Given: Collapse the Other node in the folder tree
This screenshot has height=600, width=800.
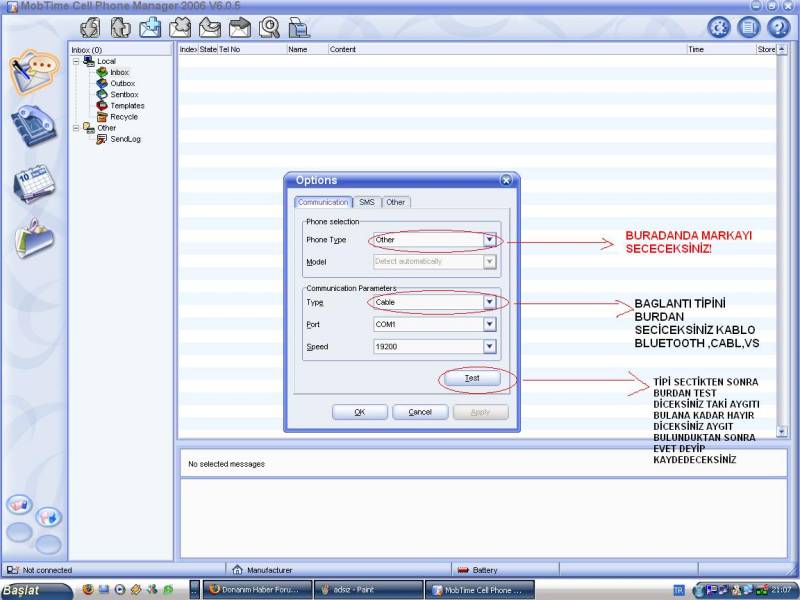Looking at the screenshot, I should pos(76,128).
